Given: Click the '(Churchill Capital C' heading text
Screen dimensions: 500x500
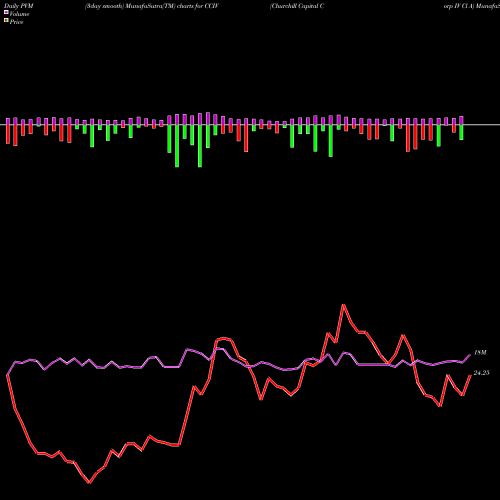Looking at the screenshot, I should 297,6.
